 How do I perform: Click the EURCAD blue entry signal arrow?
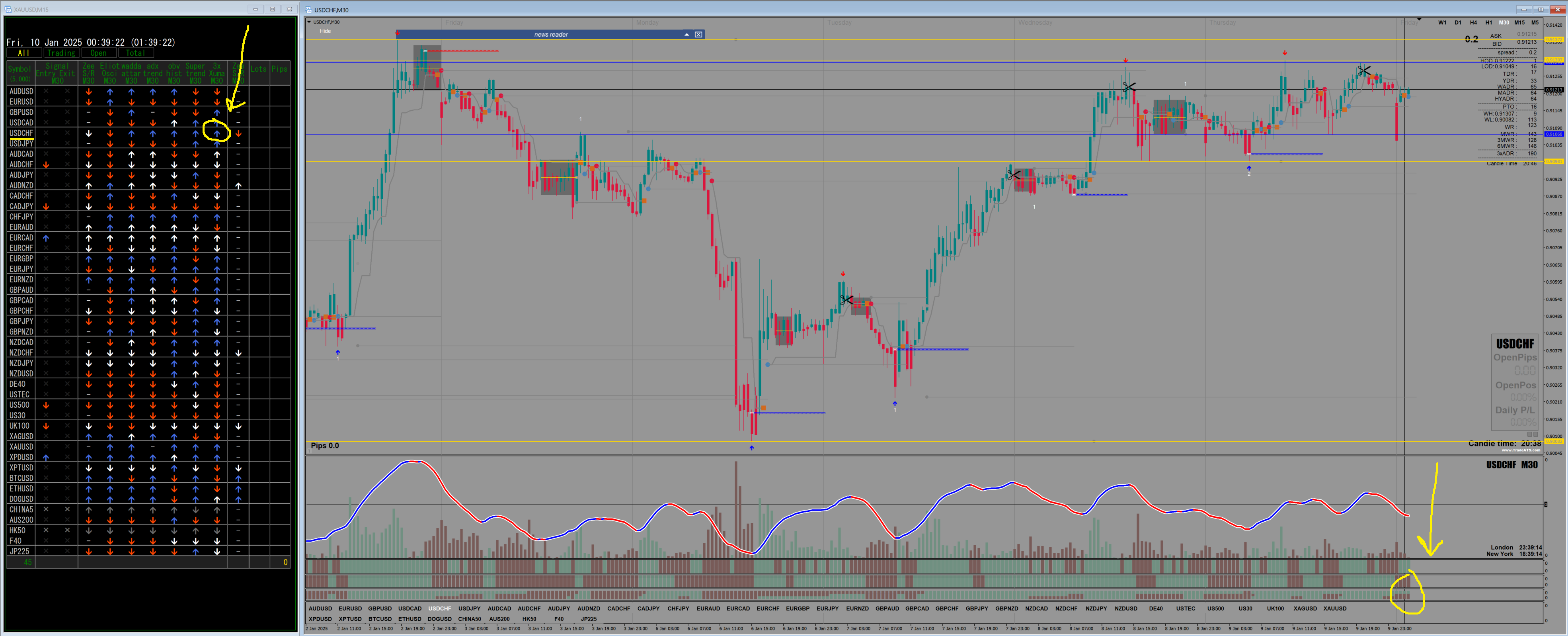pos(46,238)
